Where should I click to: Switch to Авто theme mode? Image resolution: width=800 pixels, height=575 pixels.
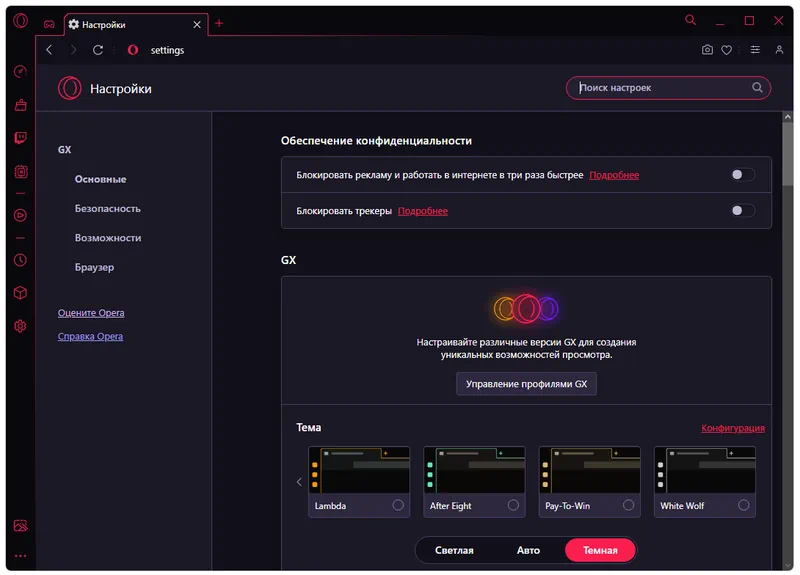(528, 551)
